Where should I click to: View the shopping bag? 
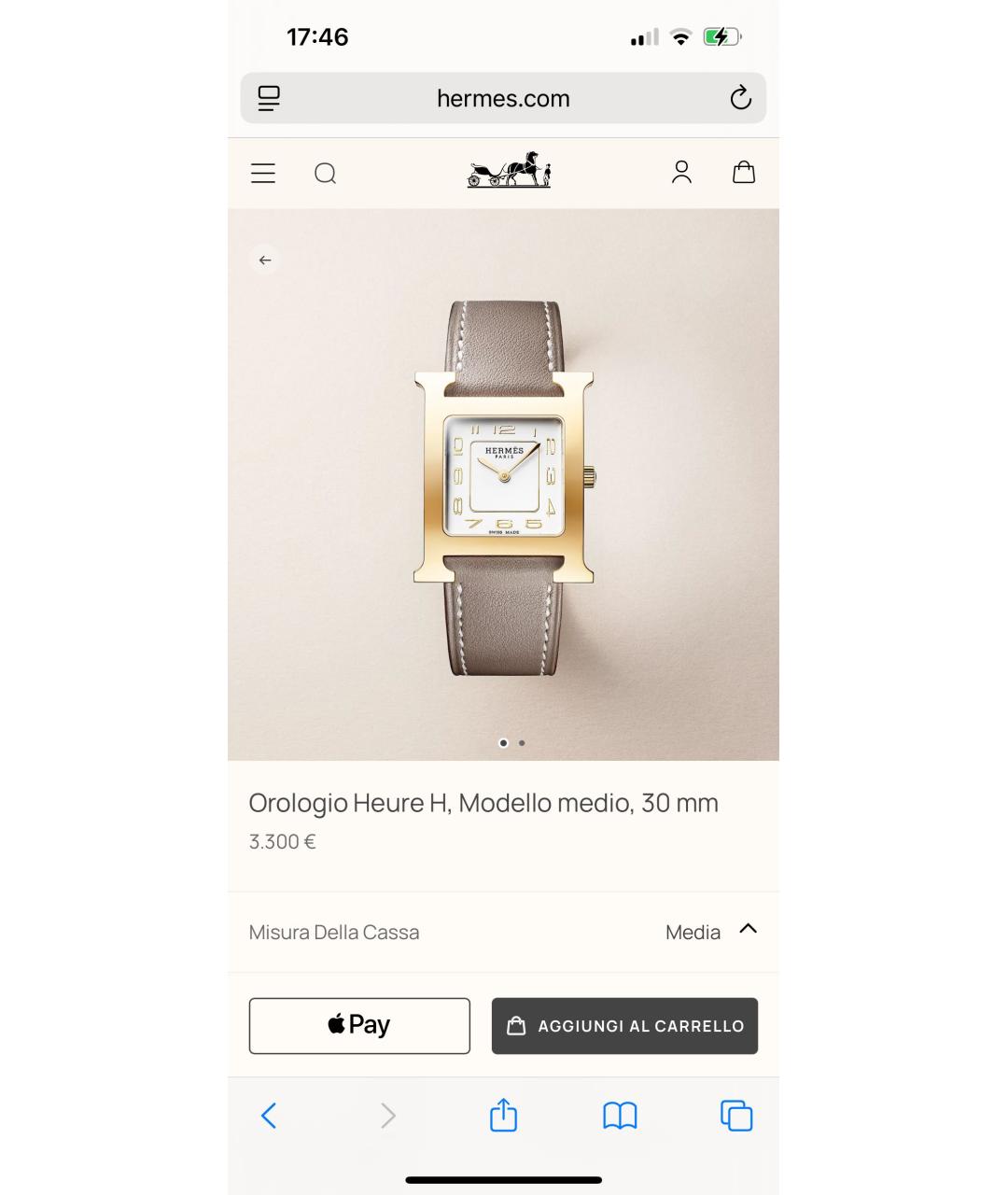point(744,172)
